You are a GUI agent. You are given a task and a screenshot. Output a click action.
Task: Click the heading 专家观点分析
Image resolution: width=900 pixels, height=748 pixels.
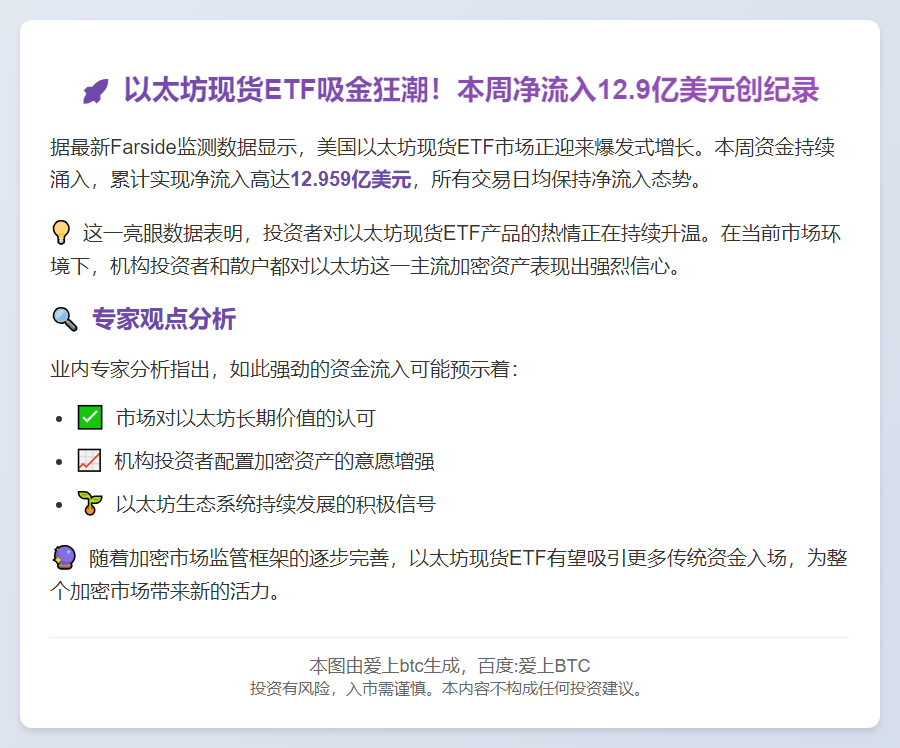[164, 319]
